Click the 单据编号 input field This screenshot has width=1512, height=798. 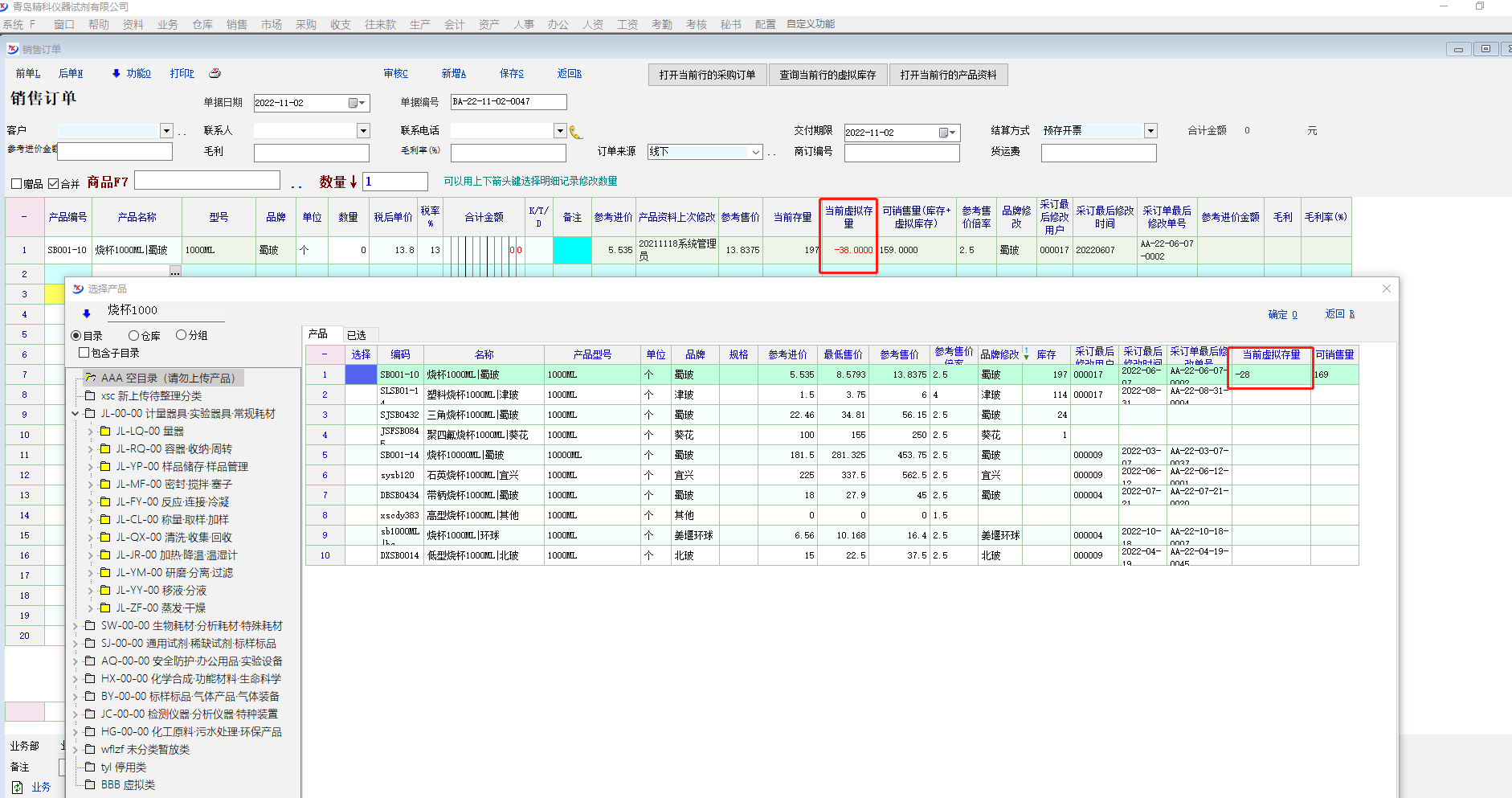pos(508,102)
